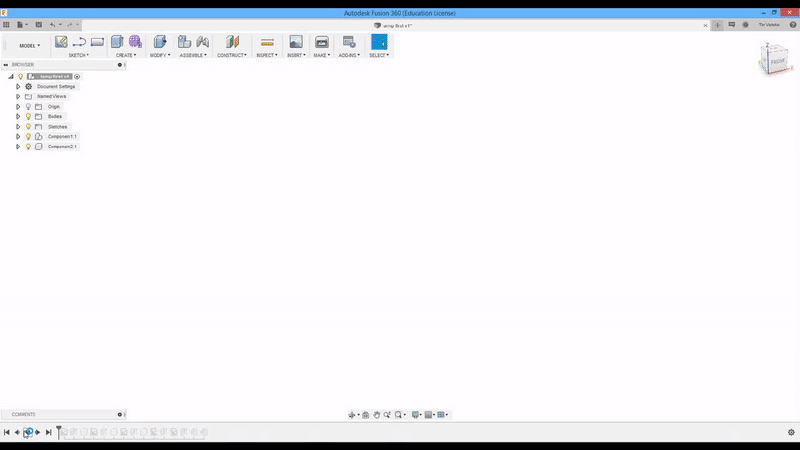800x450 pixels.
Task: Open the SKETCH menu
Action: click(79, 55)
